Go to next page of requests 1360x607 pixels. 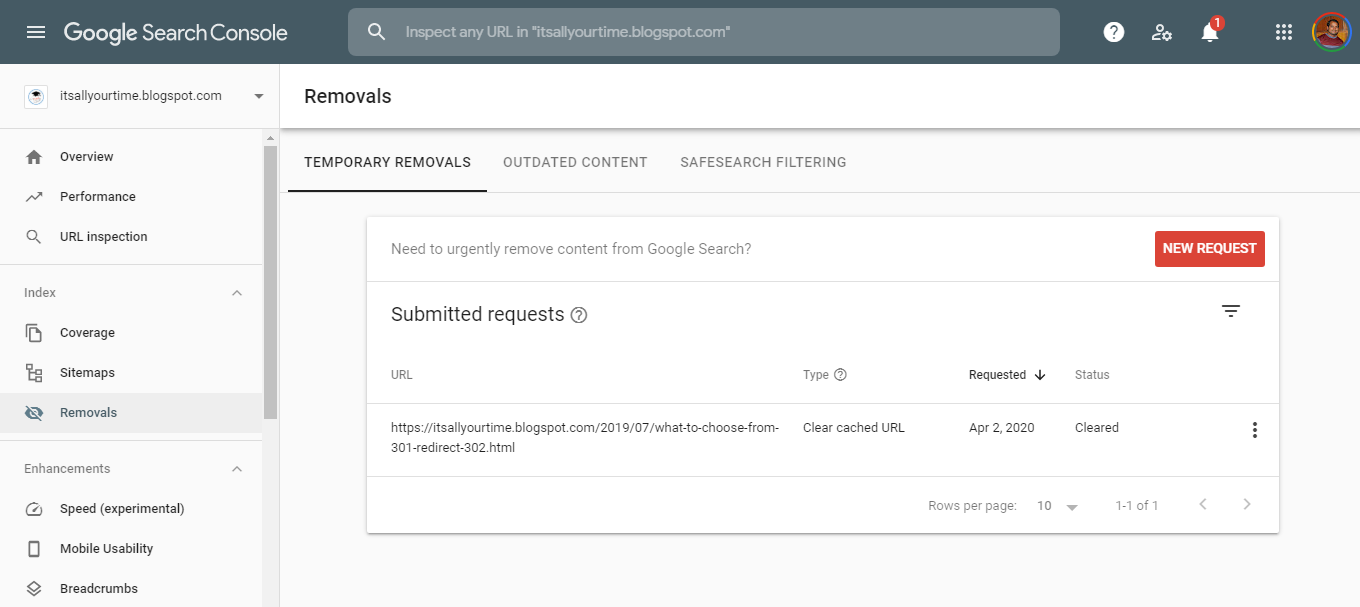coord(1247,504)
